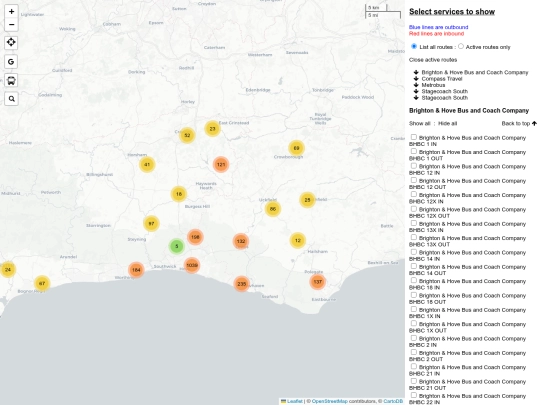Open cluster marker 24 at map edge

point(8,269)
